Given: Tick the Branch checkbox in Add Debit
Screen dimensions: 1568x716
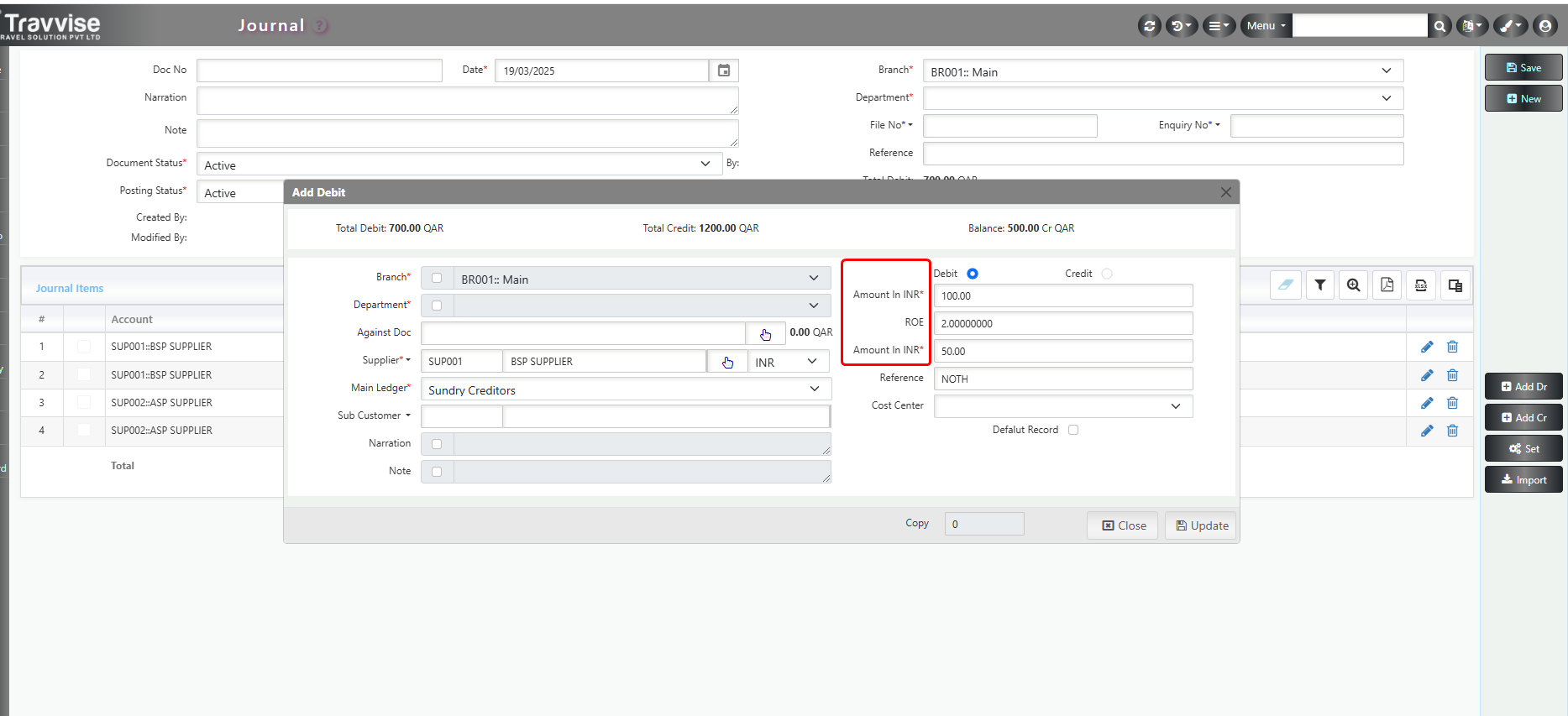Looking at the screenshot, I should coord(437,279).
